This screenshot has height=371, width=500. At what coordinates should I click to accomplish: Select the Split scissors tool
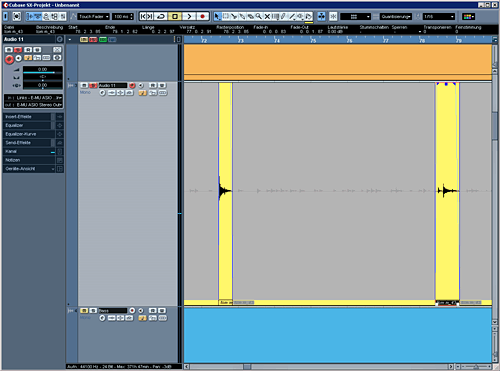coord(234,16)
